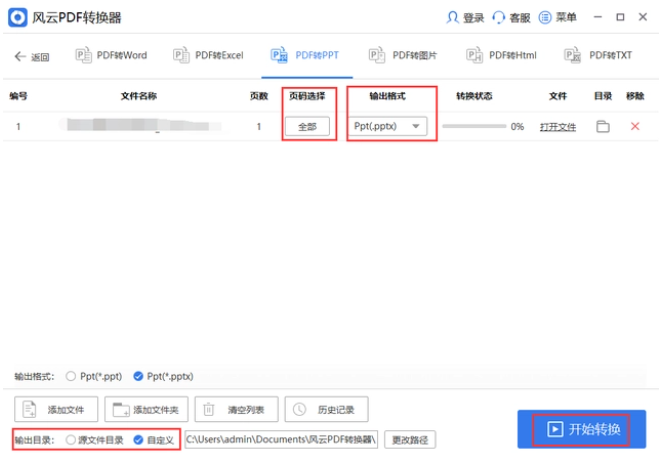Click the output path input field
Image resolution: width=662 pixels, height=460 pixels.
click(281, 440)
